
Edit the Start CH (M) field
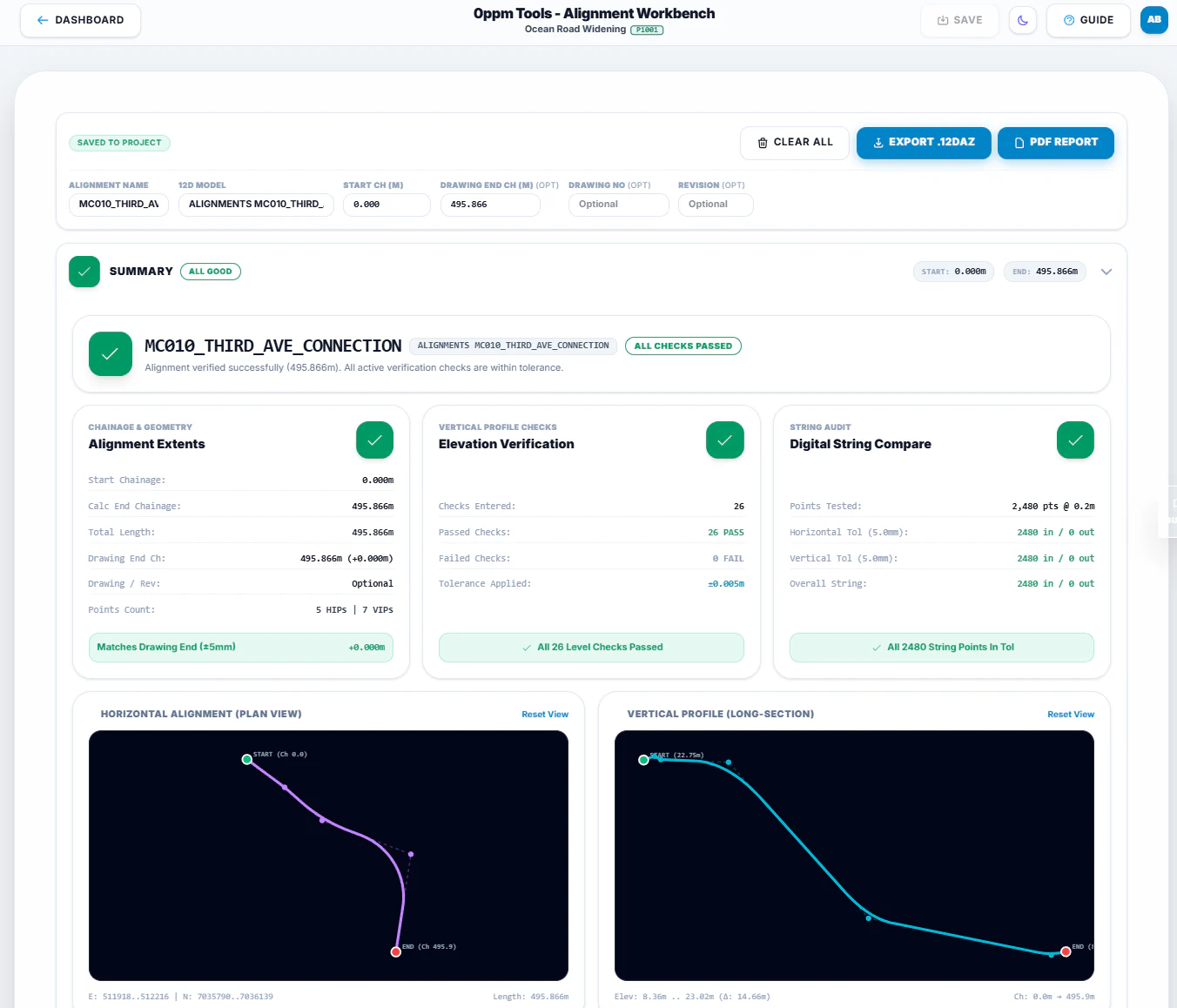pyautogui.click(x=387, y=205)
